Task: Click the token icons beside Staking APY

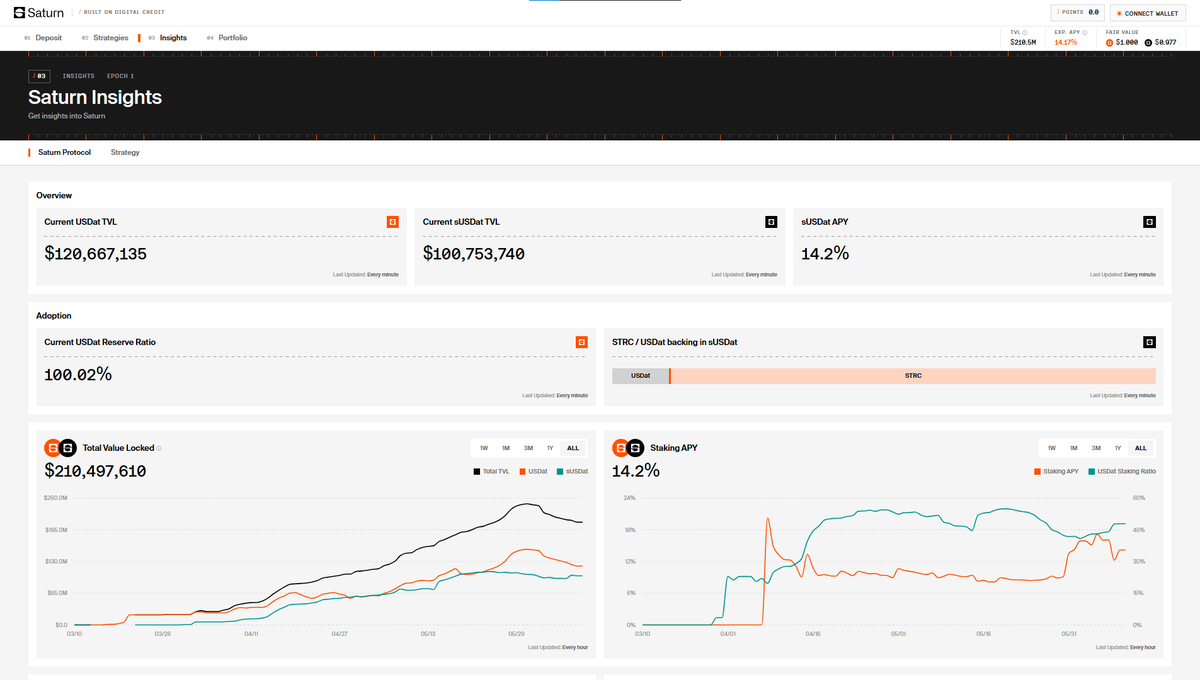Action: [x=628, y=448]
